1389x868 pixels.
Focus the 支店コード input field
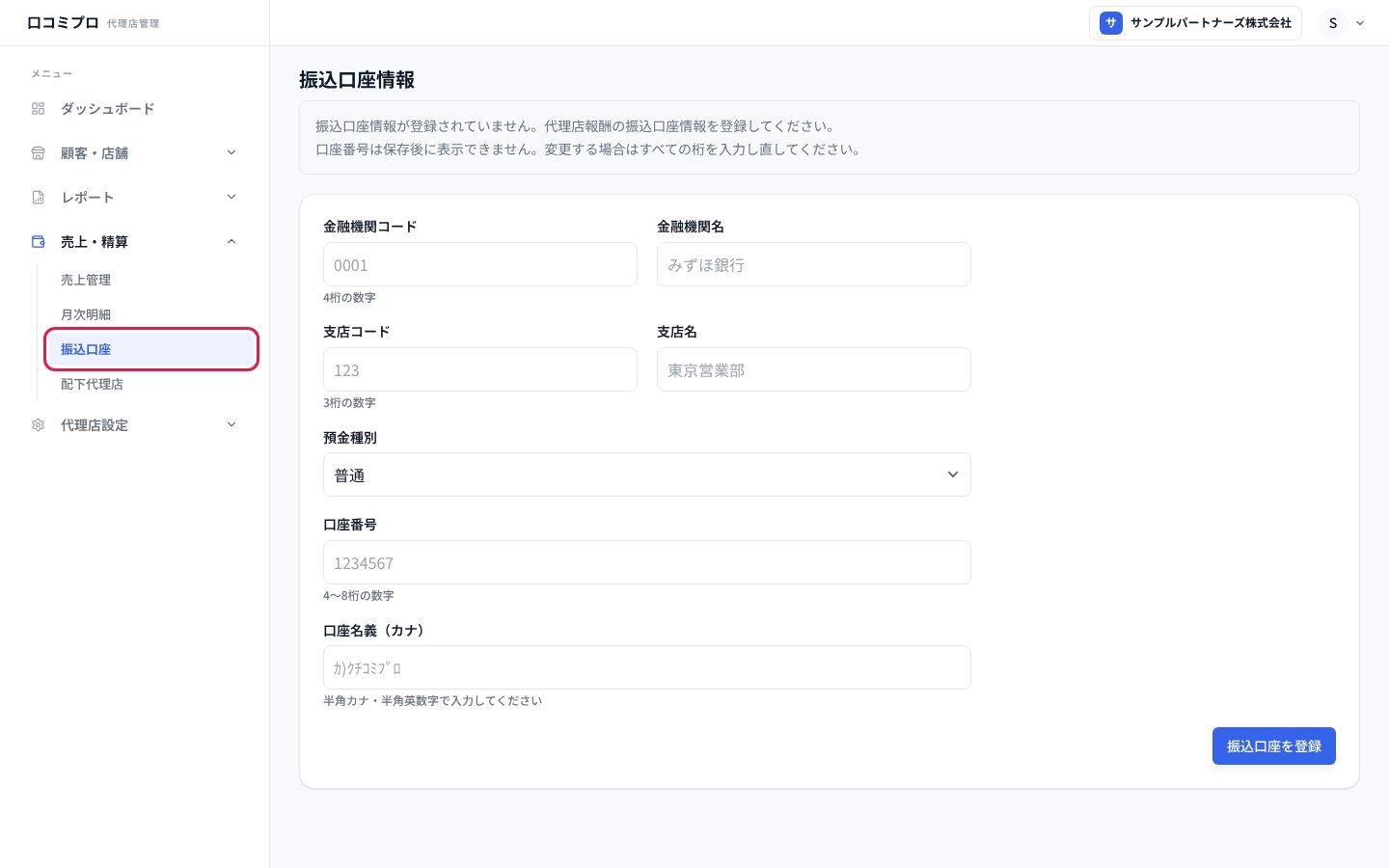(479, 369)
